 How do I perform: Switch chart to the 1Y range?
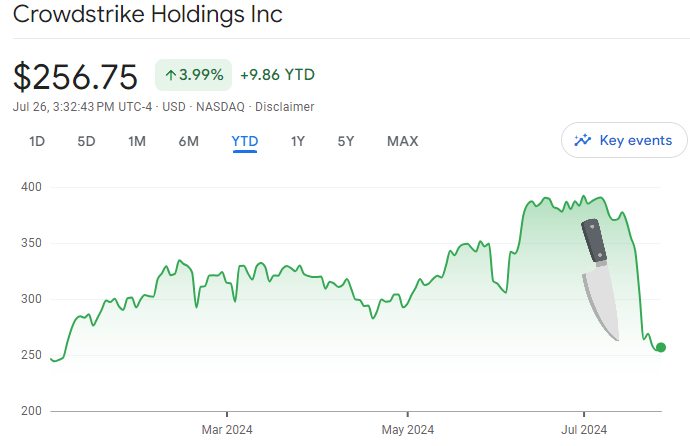coord(297,141)
